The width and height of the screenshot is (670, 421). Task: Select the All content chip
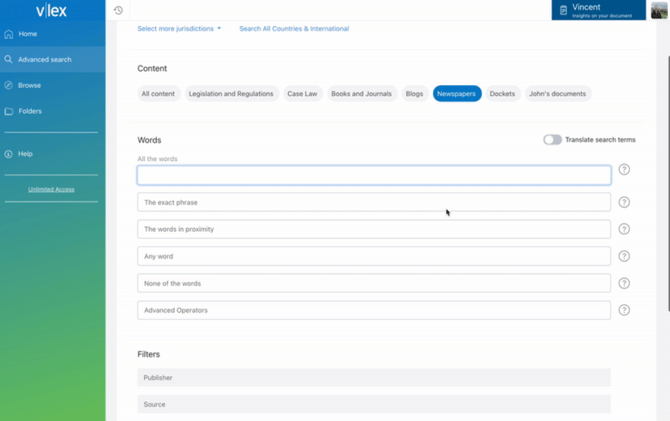(158, 94)
